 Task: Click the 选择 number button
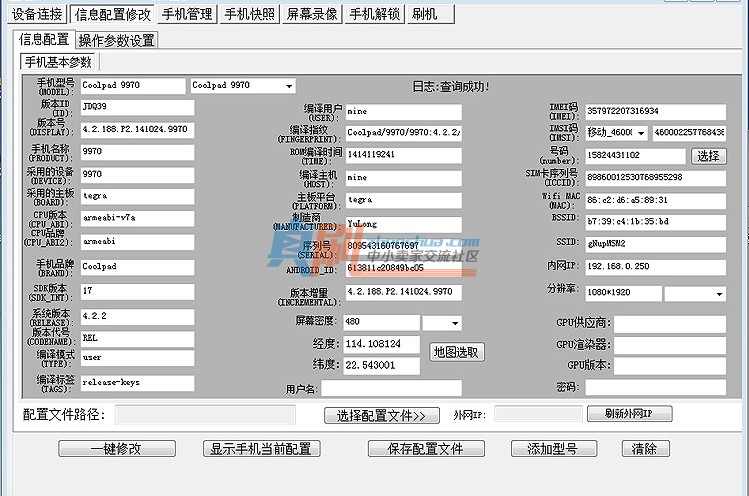click(708, 156)
